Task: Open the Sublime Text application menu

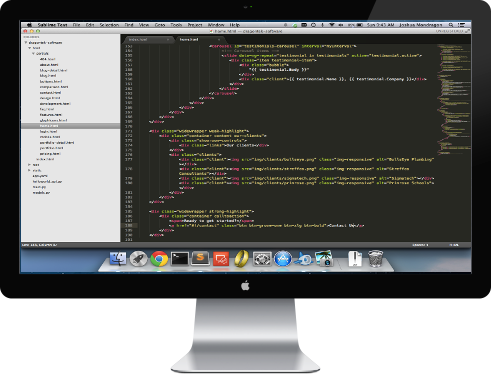Action: point(52,25)
